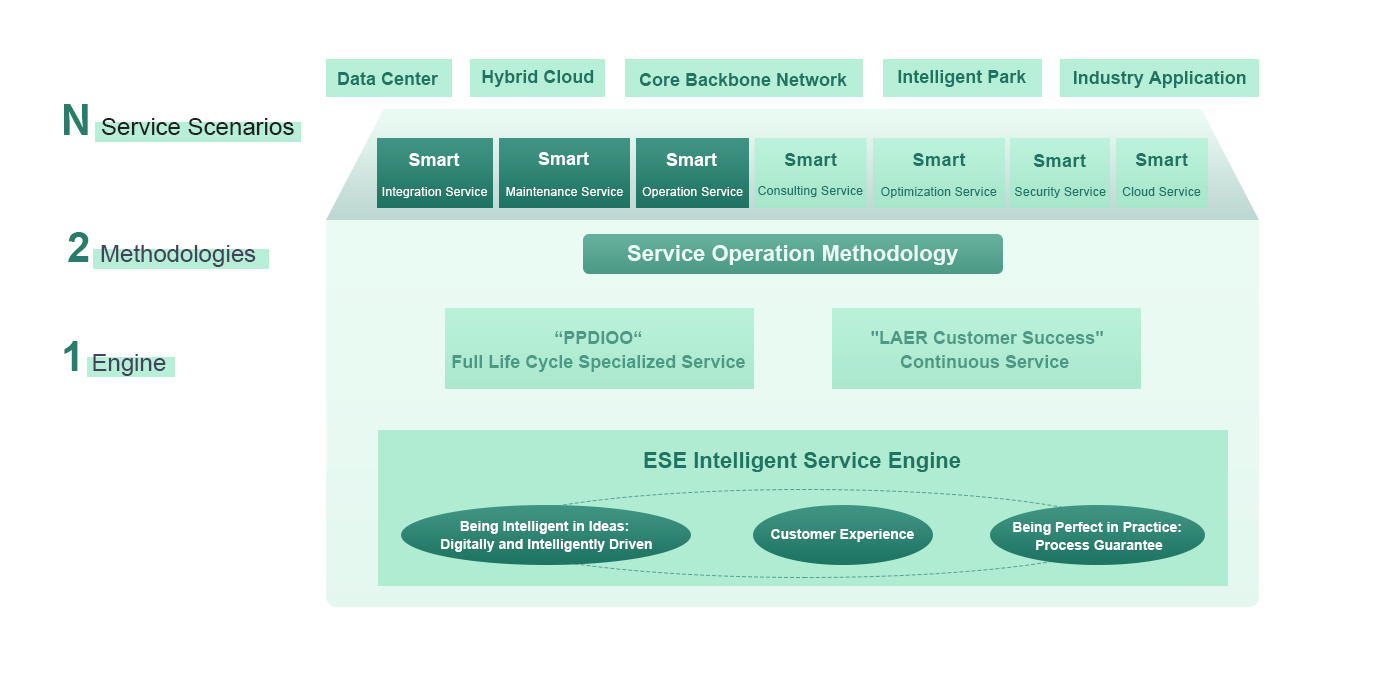Open the Smart Consulting Service tile
Image resolution: width=1373 pixels, height=689 pixels.
point(810,173)
